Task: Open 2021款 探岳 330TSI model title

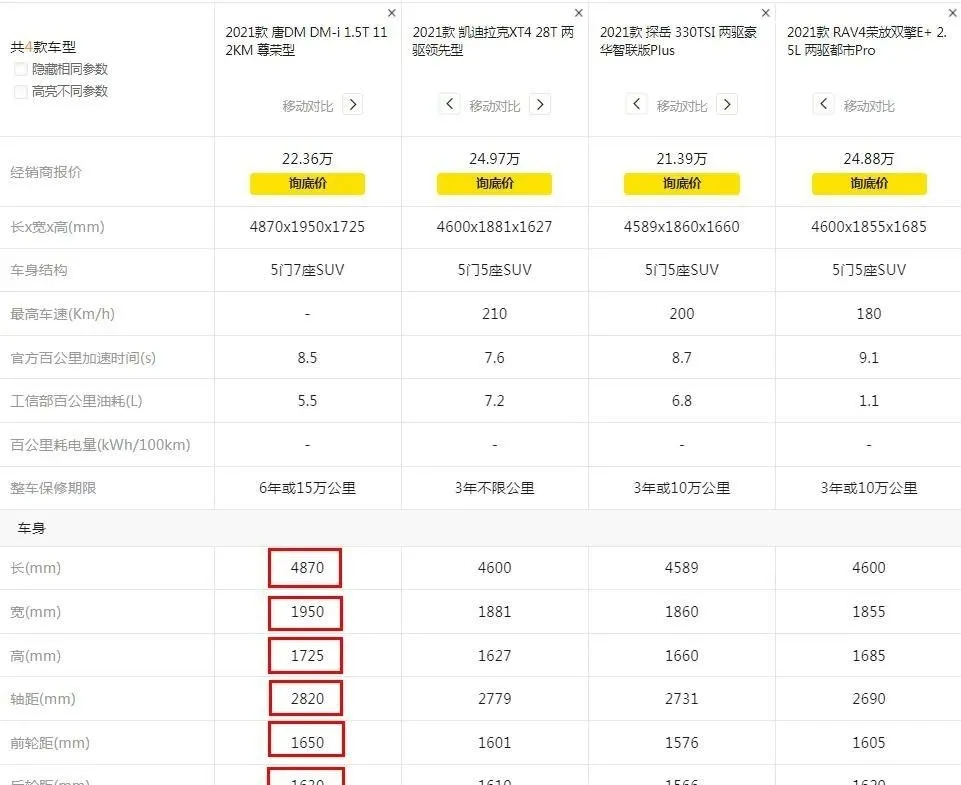Action: (x=678, y=41)
